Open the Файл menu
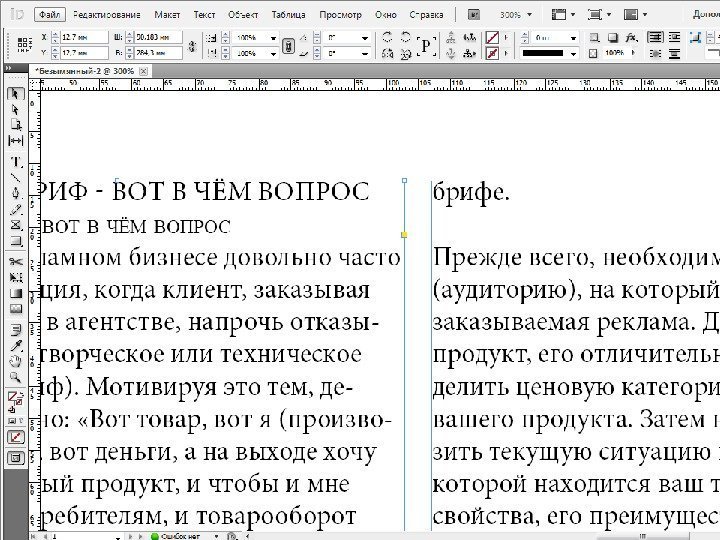This screenshot has height=540, width=720. coord(49,16)
